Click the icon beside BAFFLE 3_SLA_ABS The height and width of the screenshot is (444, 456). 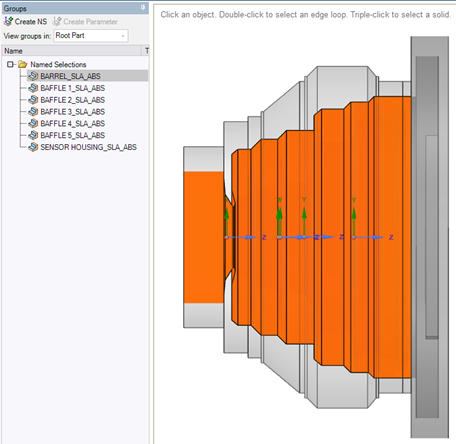click(33, 112)
